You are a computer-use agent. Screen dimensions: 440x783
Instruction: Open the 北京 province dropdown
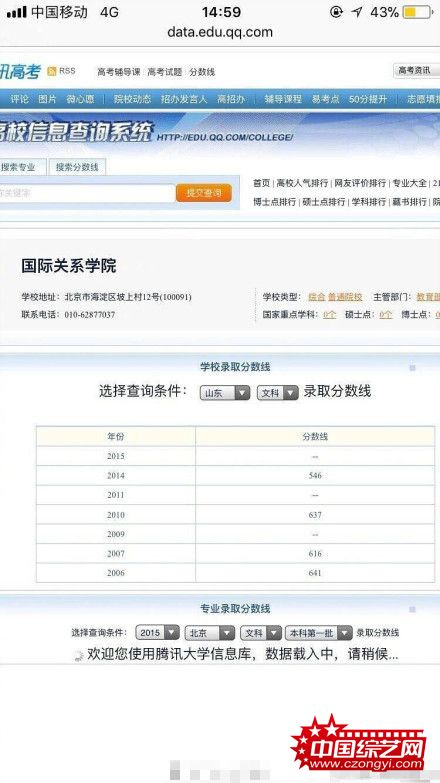click(210, 633)
